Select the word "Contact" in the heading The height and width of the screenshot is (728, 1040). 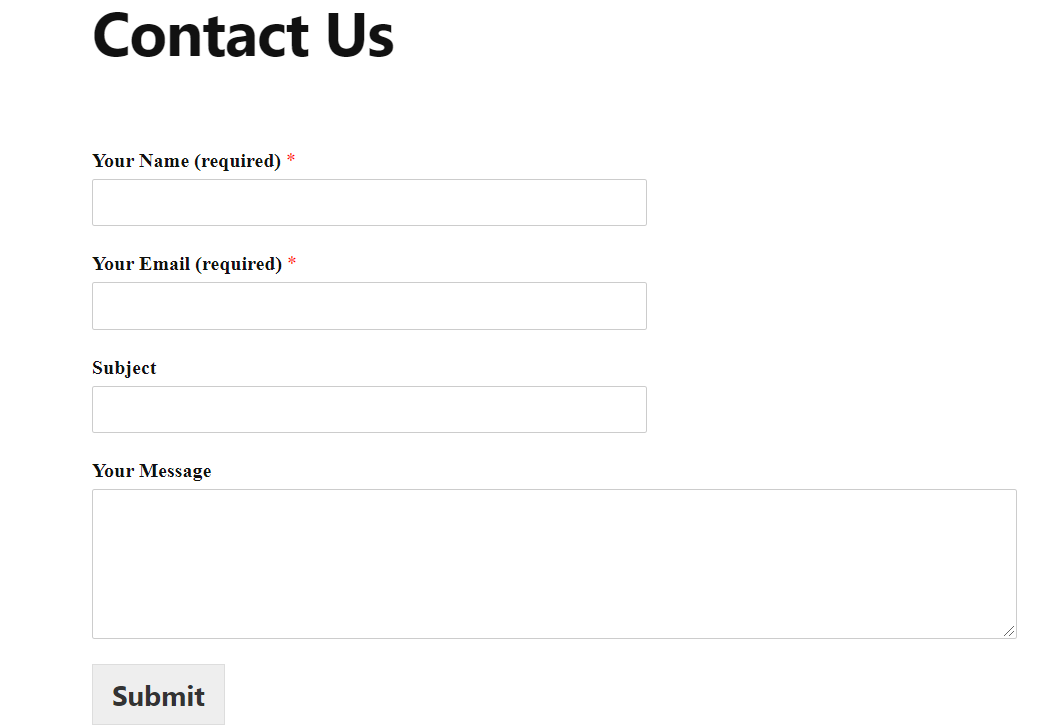201,35
